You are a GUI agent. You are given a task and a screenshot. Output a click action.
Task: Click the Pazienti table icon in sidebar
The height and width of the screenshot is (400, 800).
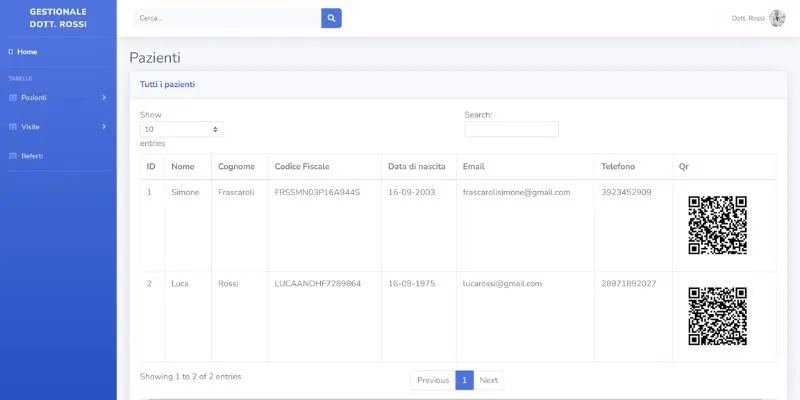12,97
